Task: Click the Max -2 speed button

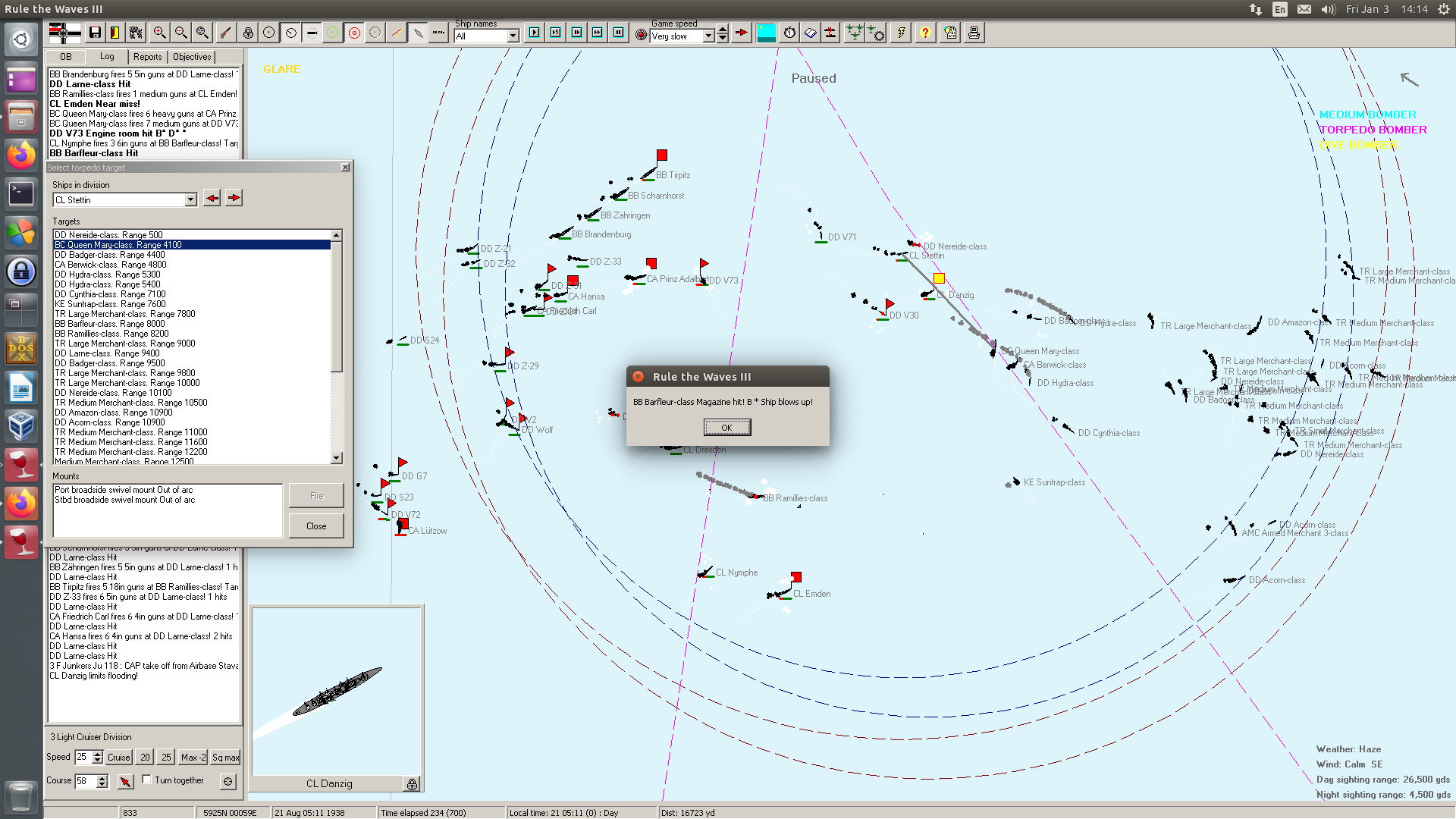Action: (x=193, y=757)
